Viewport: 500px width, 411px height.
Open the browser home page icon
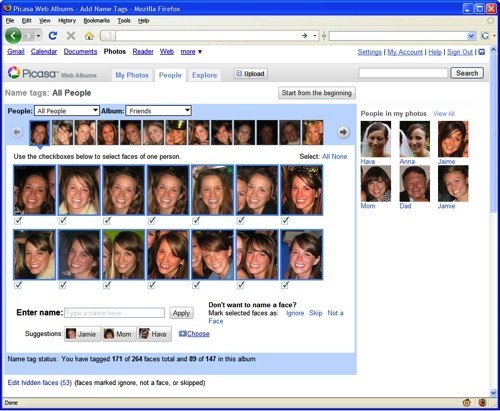tap(89, 36)
